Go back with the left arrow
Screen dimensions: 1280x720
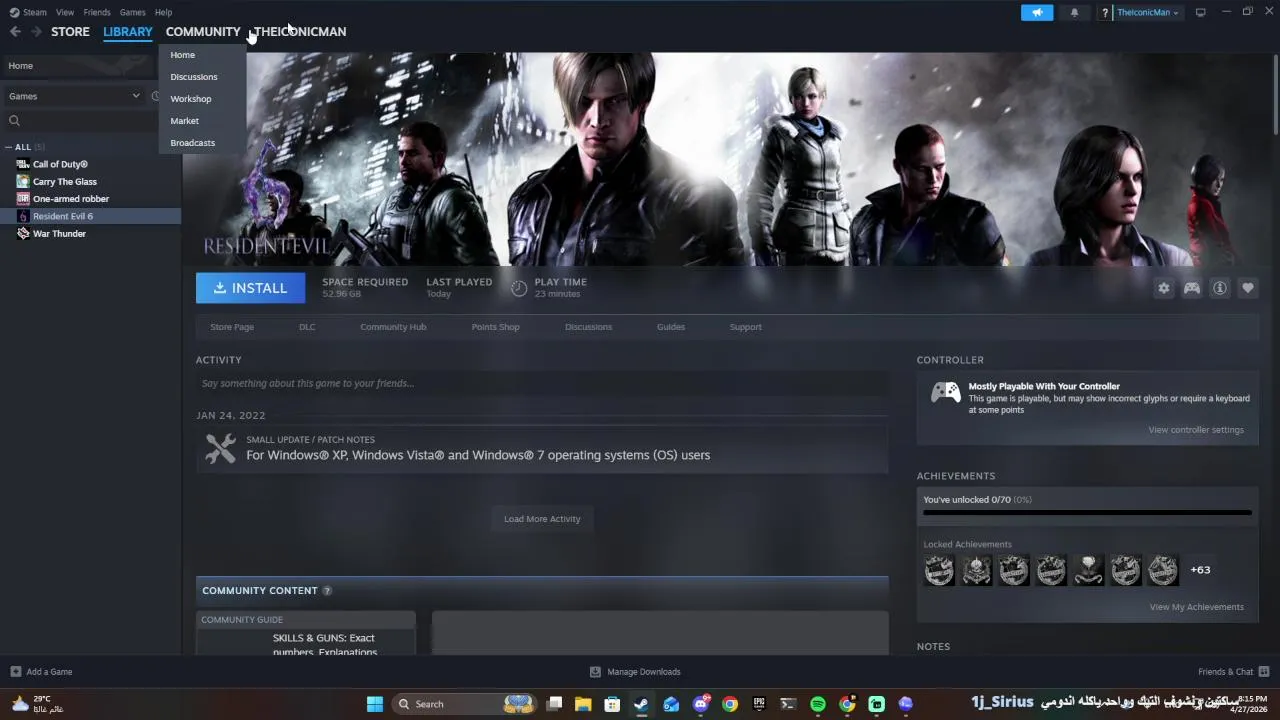15,32
